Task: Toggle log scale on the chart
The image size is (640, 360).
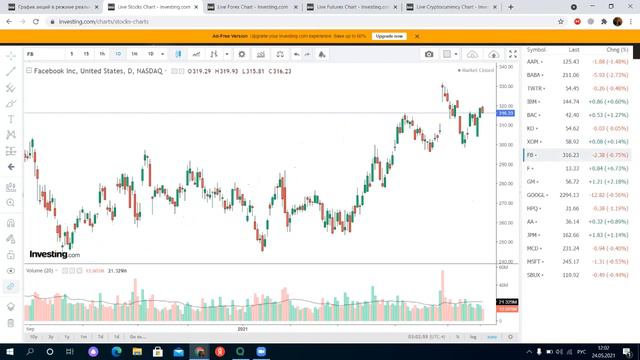Action: (473, 337)
